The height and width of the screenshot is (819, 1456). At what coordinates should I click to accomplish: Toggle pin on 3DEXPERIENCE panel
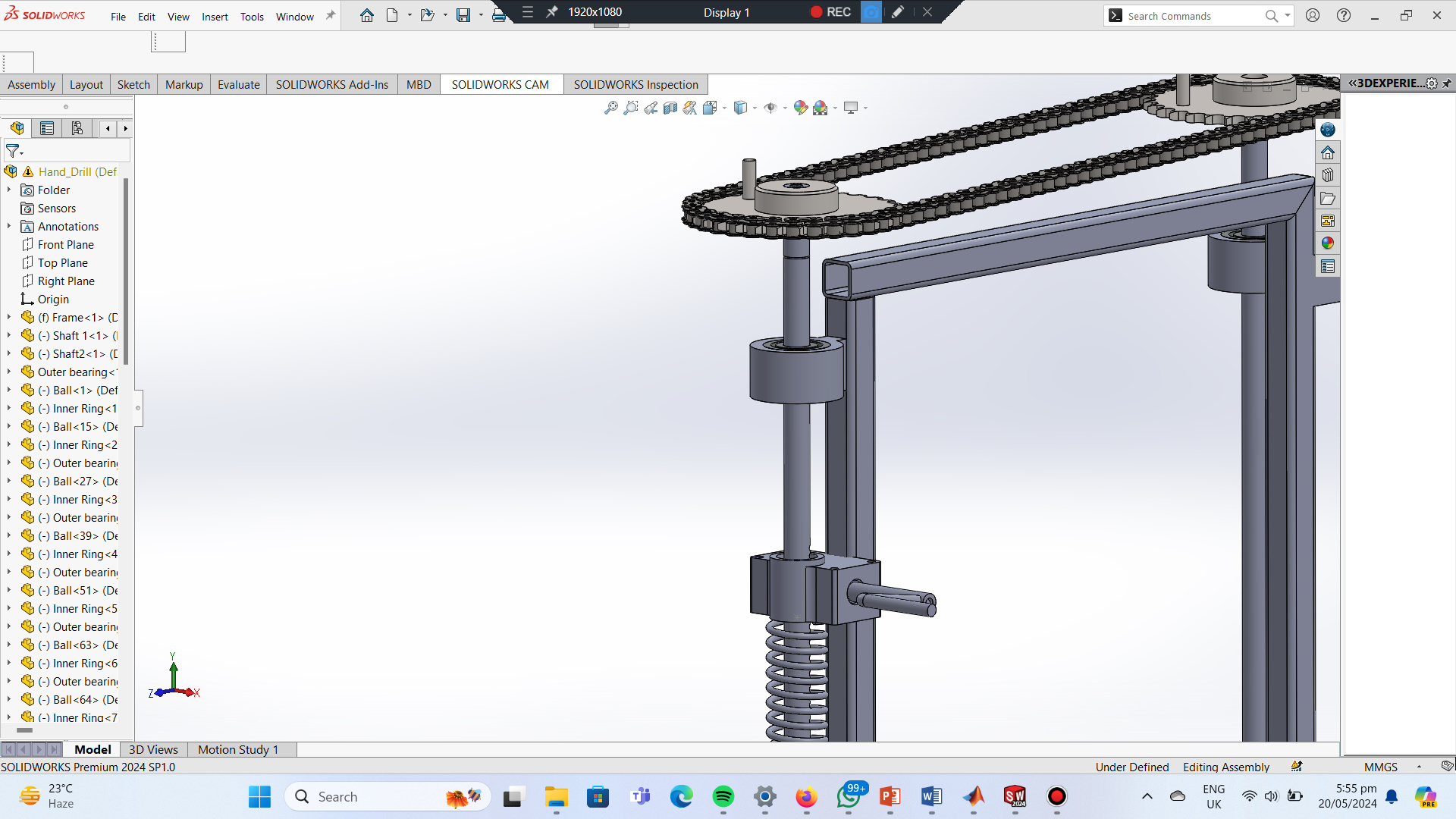[1447, 83]
